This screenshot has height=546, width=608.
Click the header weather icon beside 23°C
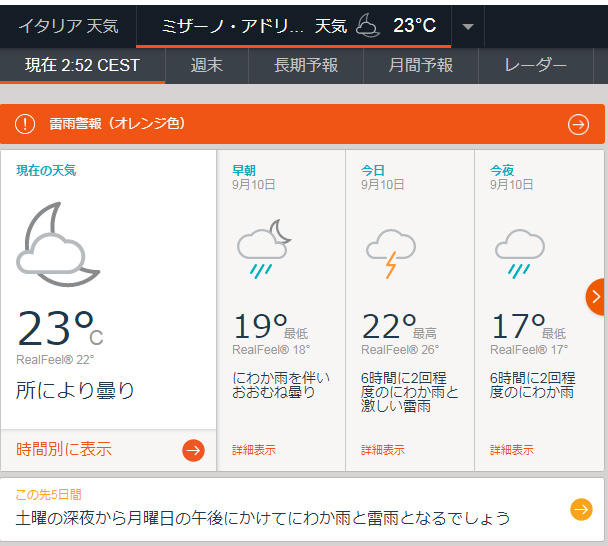pyautogui.click(x=368, y=25)
